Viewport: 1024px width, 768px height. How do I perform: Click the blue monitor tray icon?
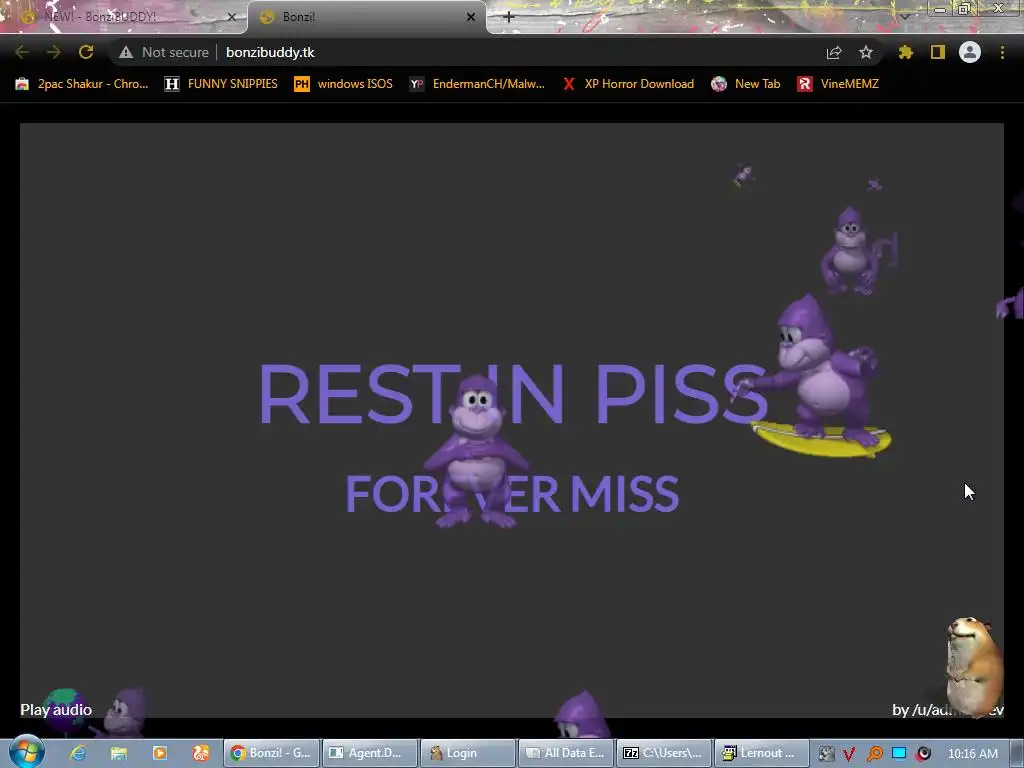[899, 754]
